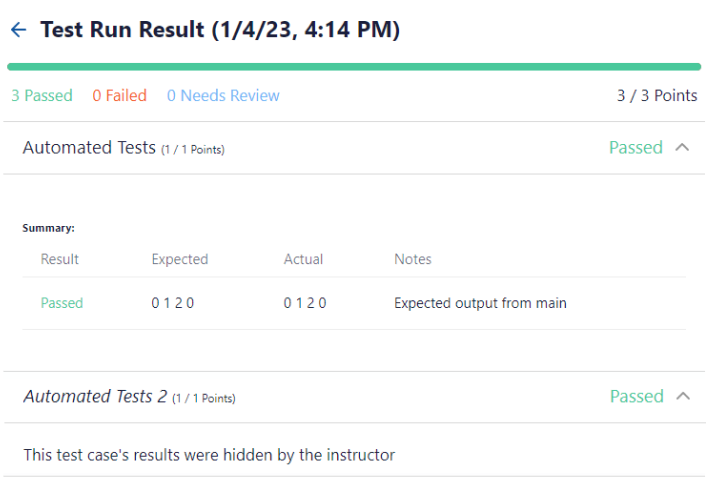Show the 0 Failed tests
718x491 pixels.
coord(119,96)
